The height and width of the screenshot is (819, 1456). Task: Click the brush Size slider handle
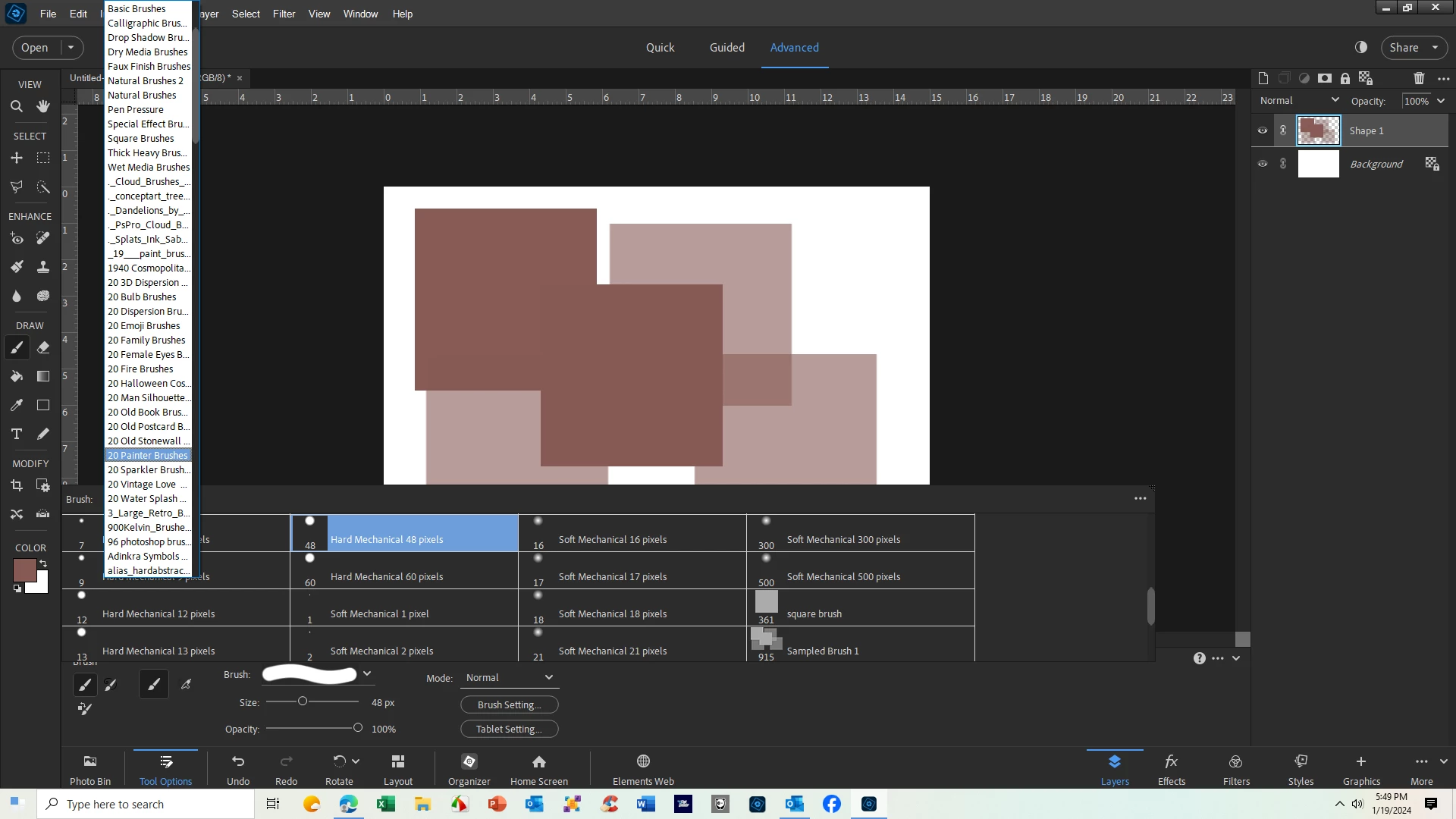click(x=303, y=702)
